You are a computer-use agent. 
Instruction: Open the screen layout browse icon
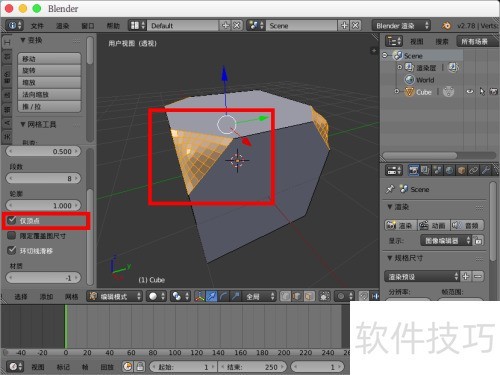point(138,25)
